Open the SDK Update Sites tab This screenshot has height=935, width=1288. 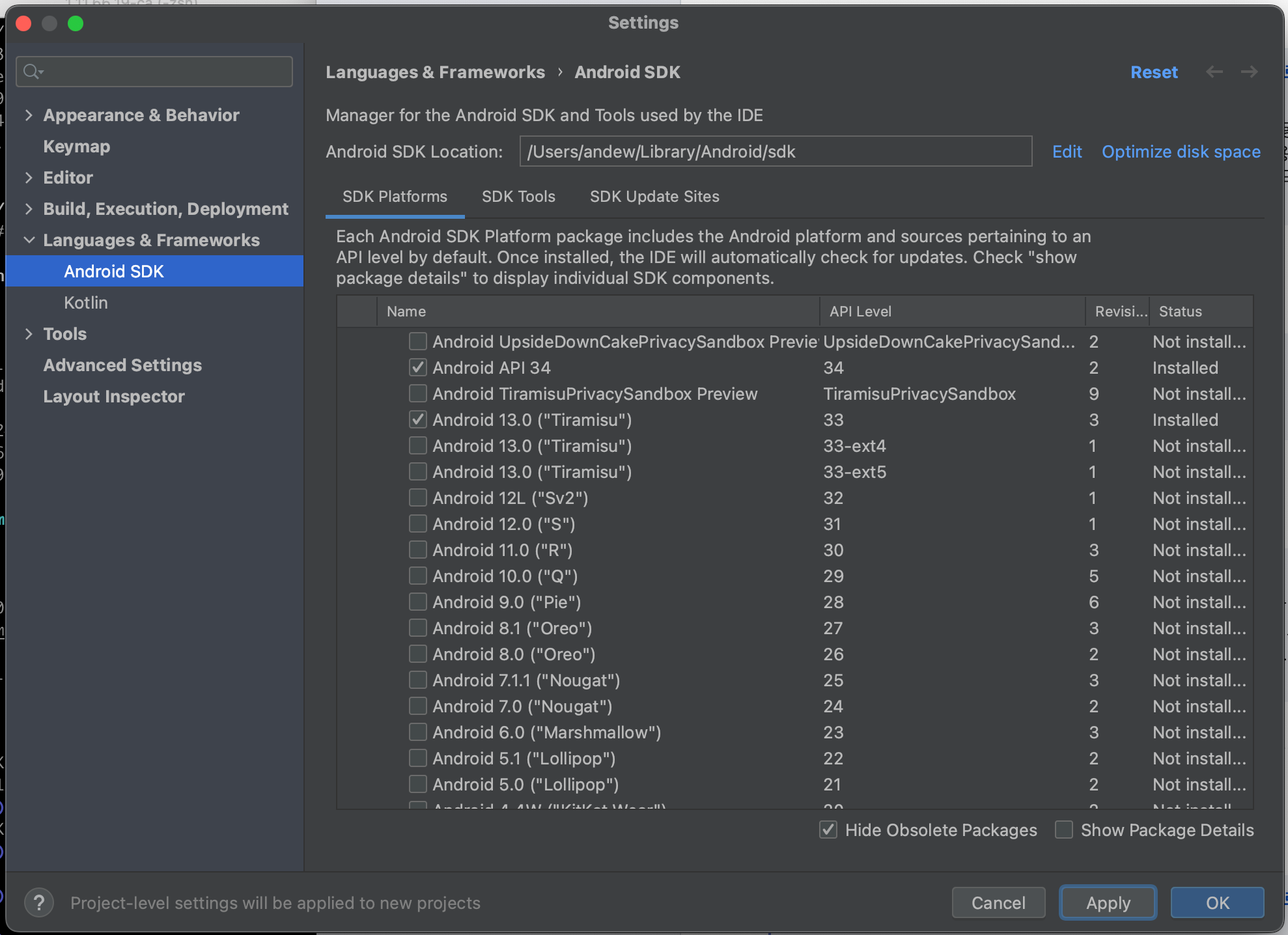pos(654,197)
